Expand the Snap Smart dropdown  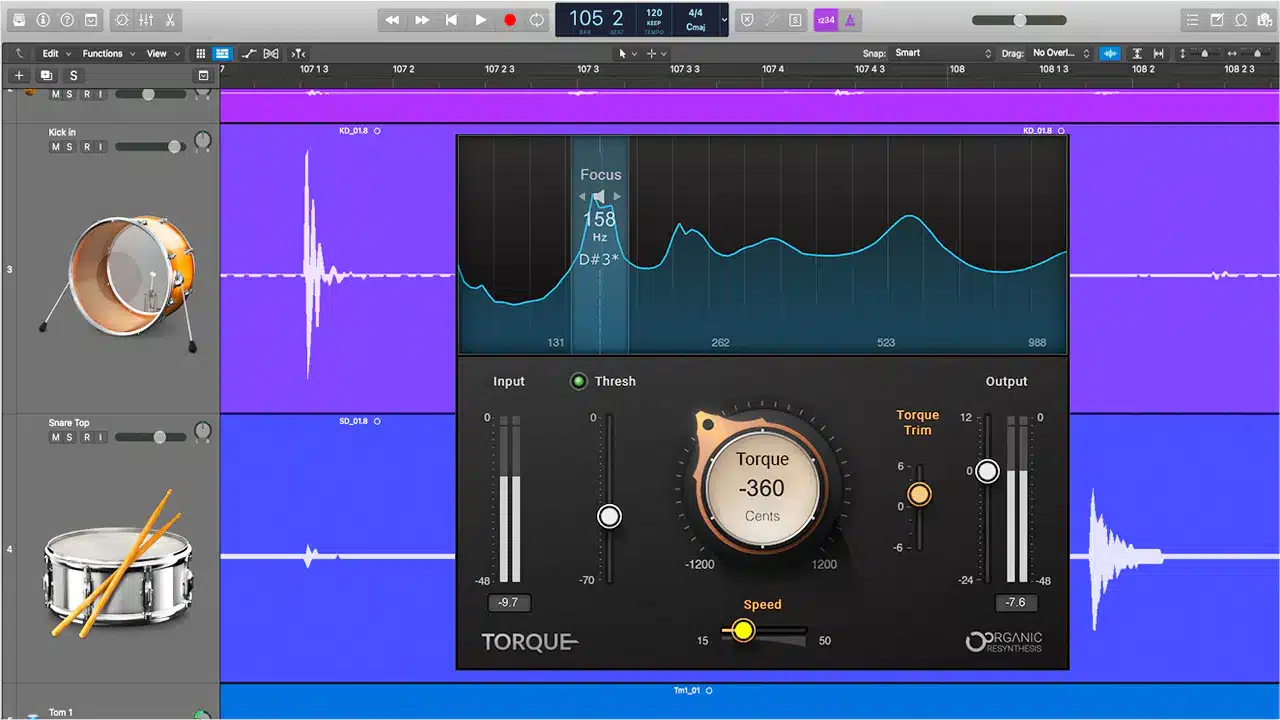pos(943,53)
